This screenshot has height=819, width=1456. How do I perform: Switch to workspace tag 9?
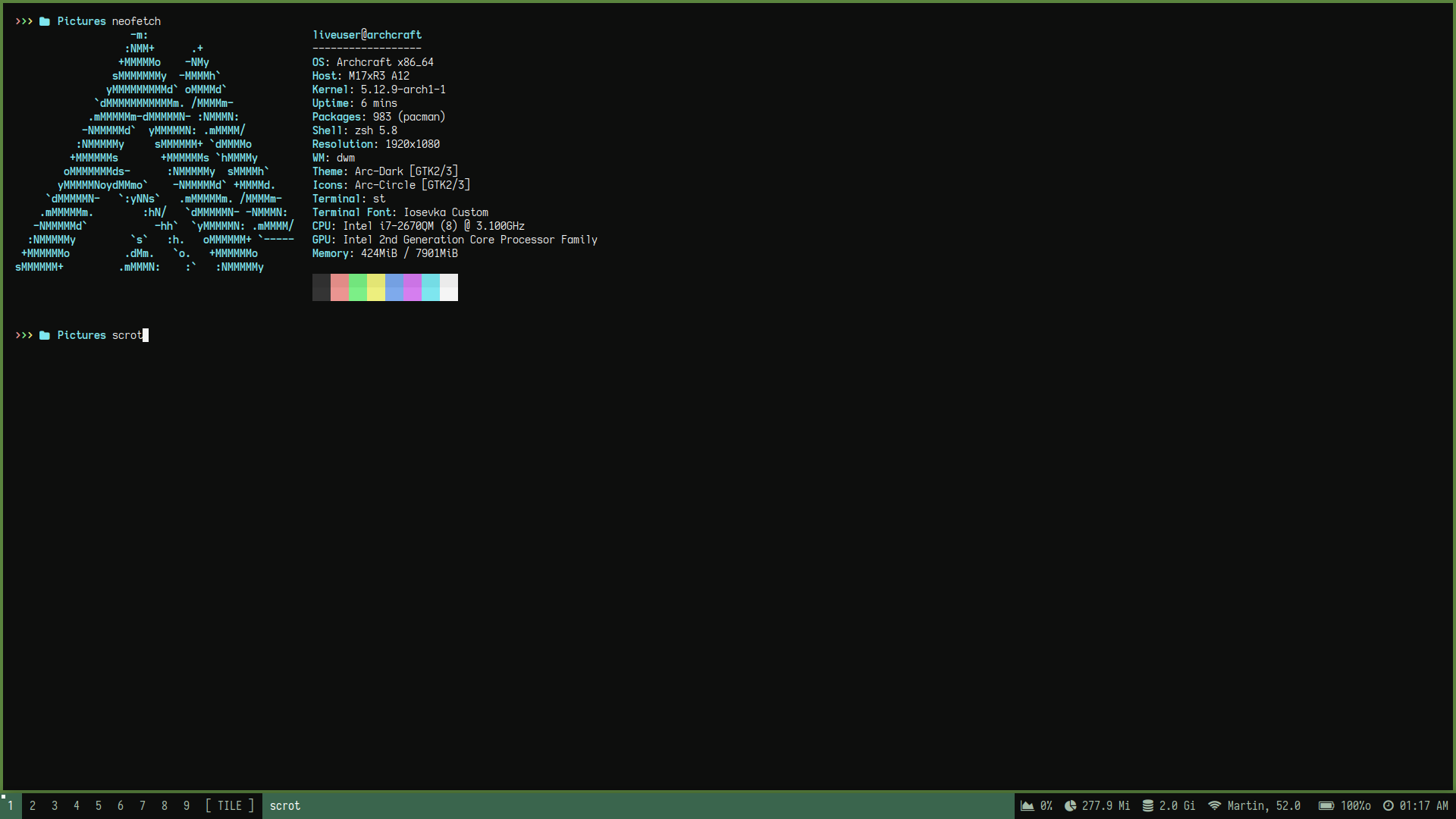[x=187, y=805]
